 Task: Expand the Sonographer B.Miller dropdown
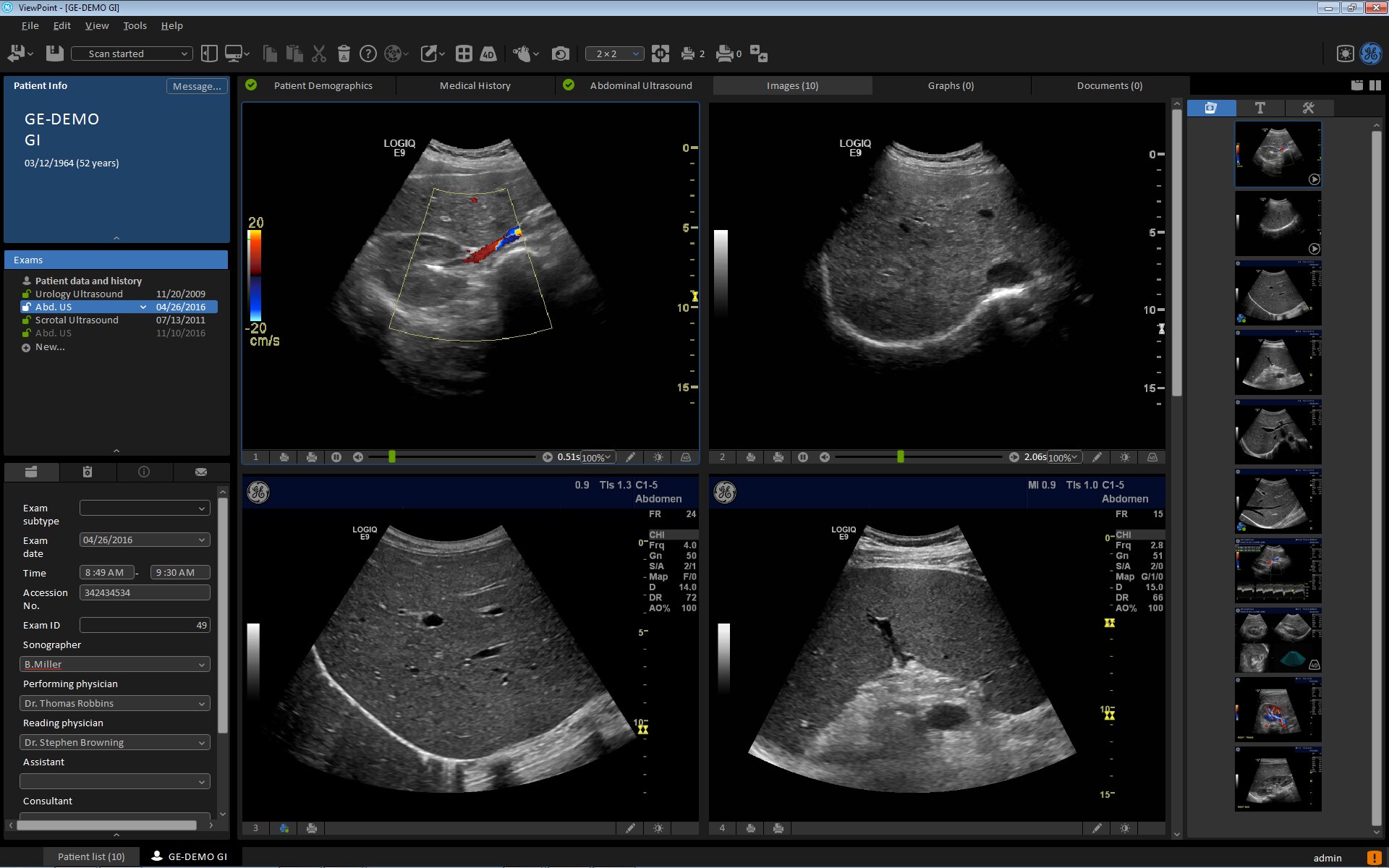click(201, 665)
